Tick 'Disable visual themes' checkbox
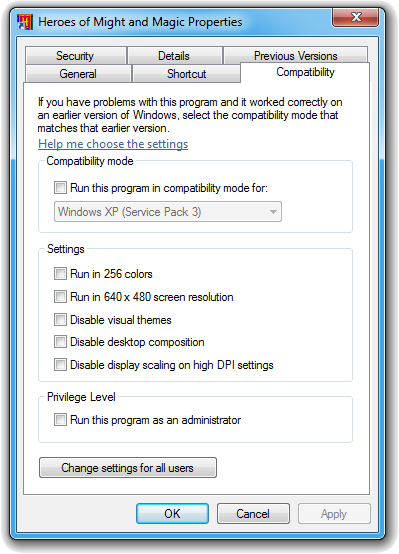This screenshot has width=399, height=554. [x=60, y=319]
